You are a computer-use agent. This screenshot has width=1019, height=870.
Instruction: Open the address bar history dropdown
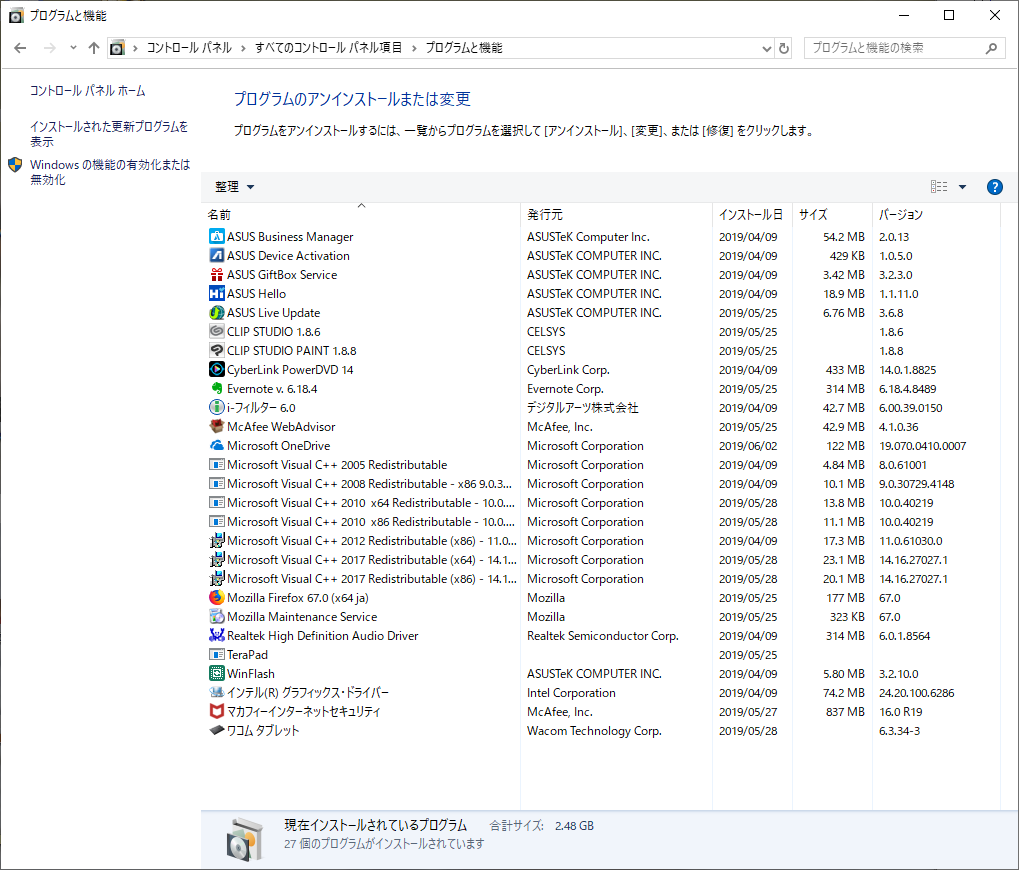[766, 48]
